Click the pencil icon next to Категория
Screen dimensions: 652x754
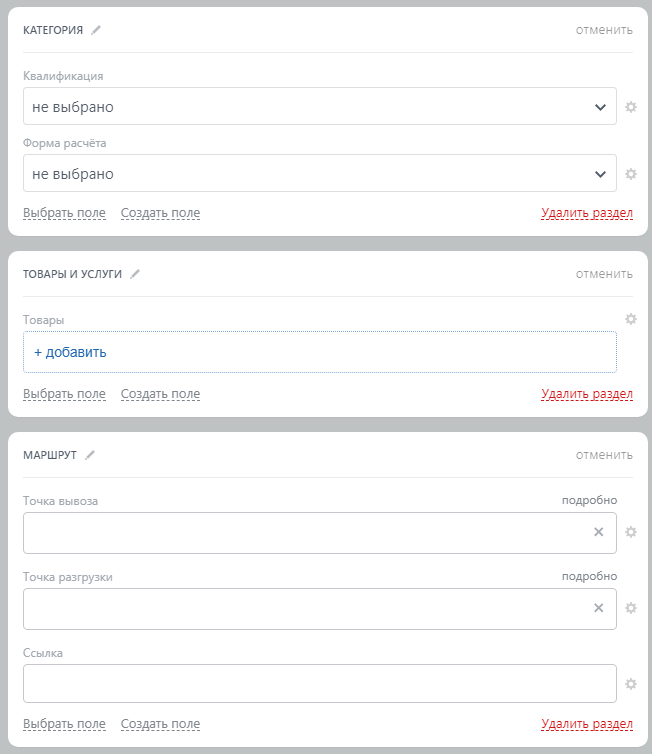96,30
